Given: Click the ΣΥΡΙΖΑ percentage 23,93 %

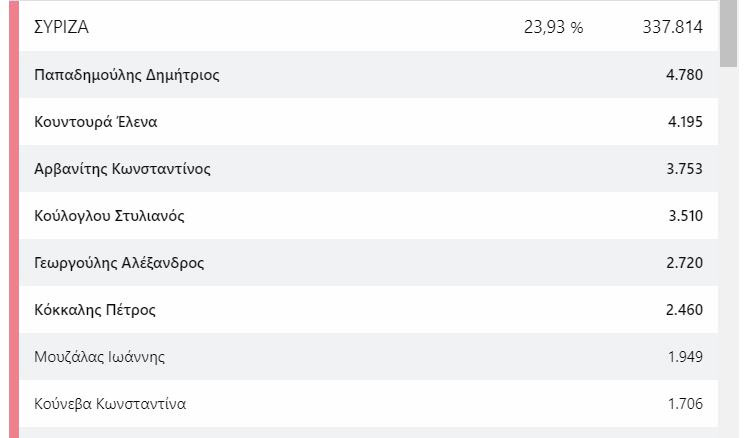Looking at the screenshot, I should click(553, 27).
